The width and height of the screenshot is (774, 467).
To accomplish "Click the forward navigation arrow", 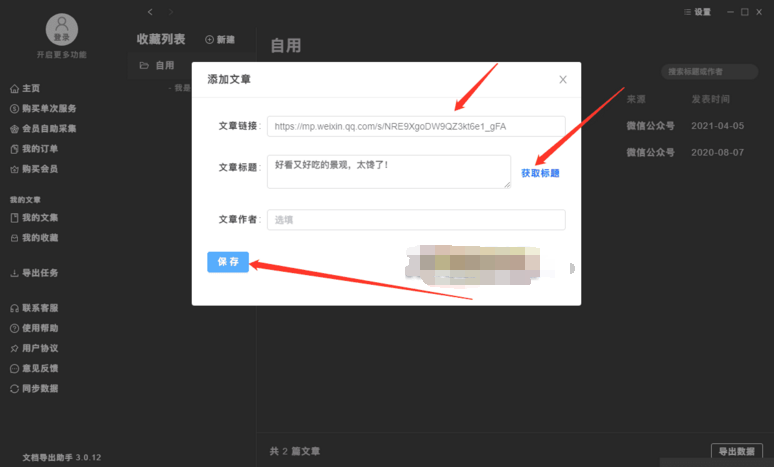I will pos(171,12).
